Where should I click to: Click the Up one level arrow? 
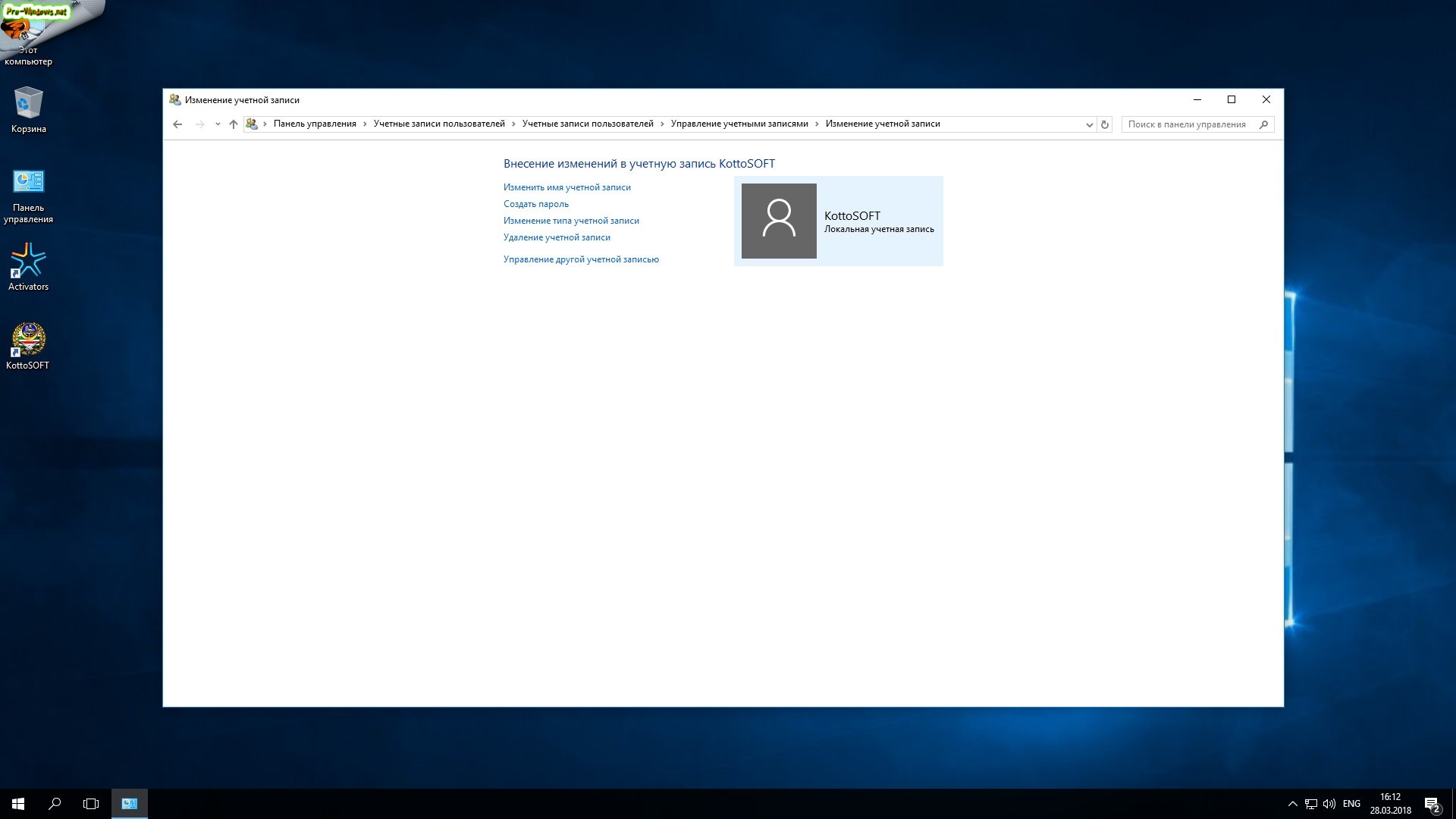point(234,124)
